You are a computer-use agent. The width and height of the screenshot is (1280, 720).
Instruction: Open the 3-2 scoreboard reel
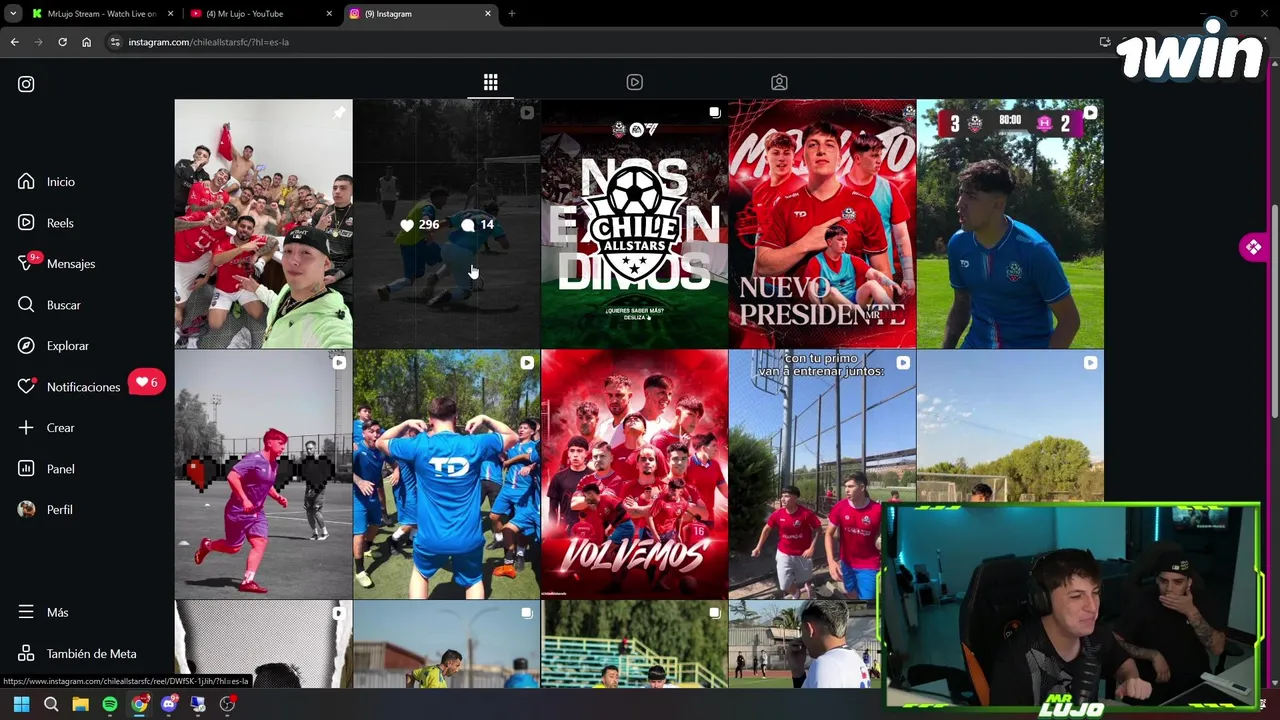(1010, 224)
